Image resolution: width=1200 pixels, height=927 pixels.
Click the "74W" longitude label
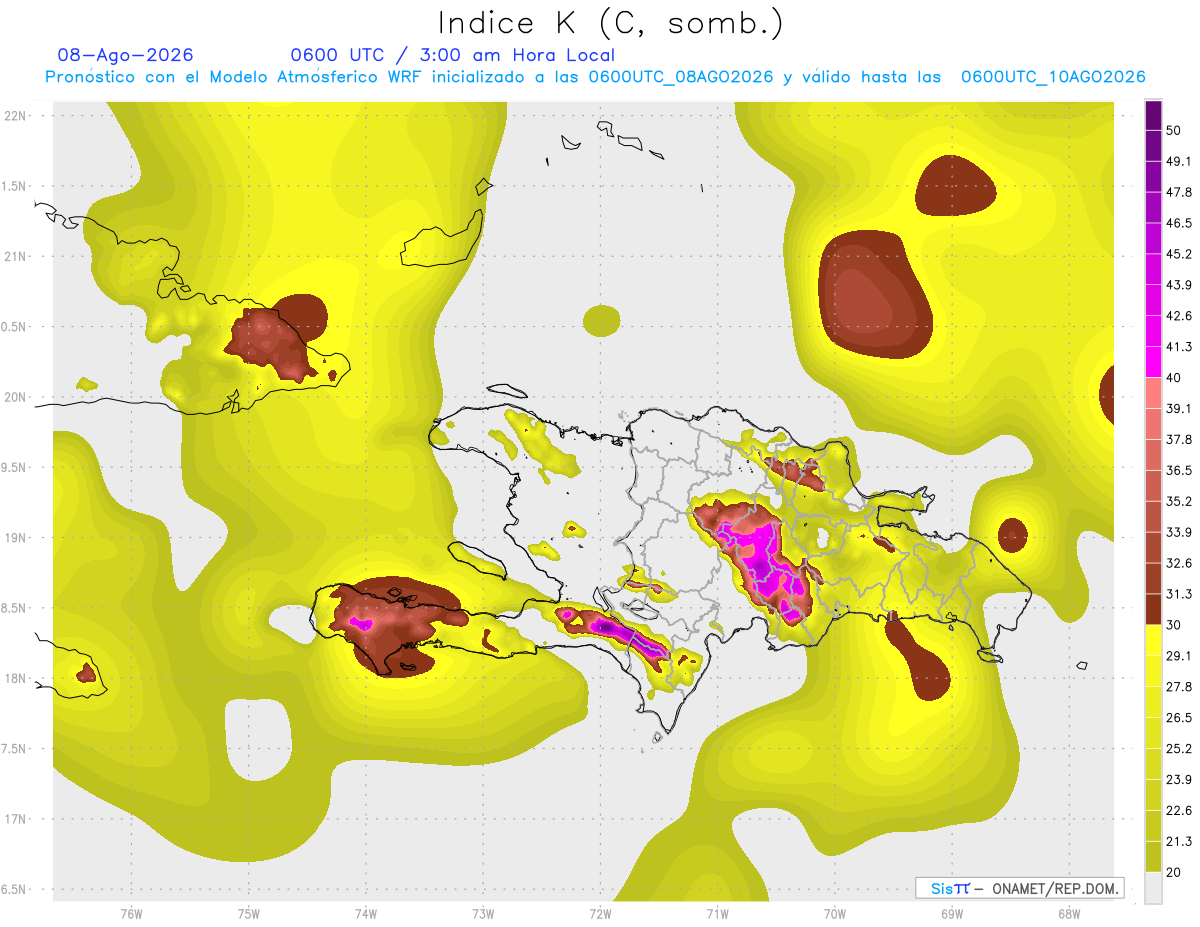click(365, 914)
